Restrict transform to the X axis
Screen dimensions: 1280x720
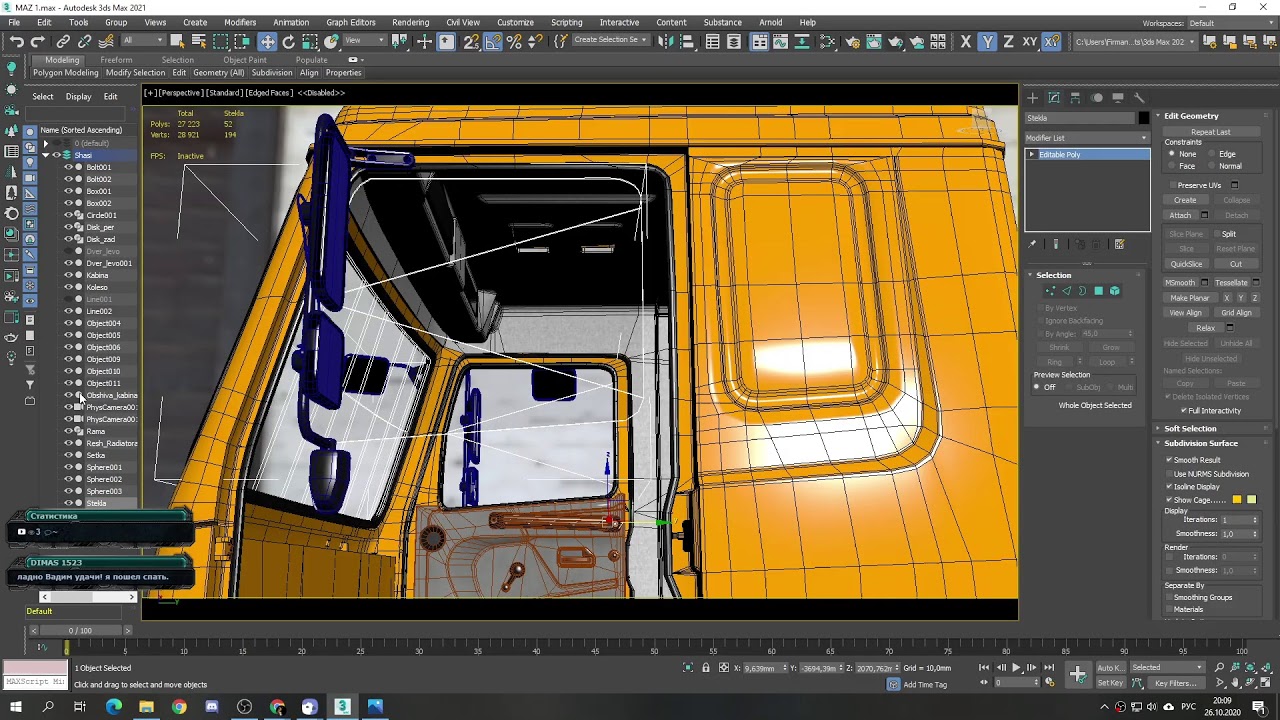pyautogui.click(x=965, y=41)
